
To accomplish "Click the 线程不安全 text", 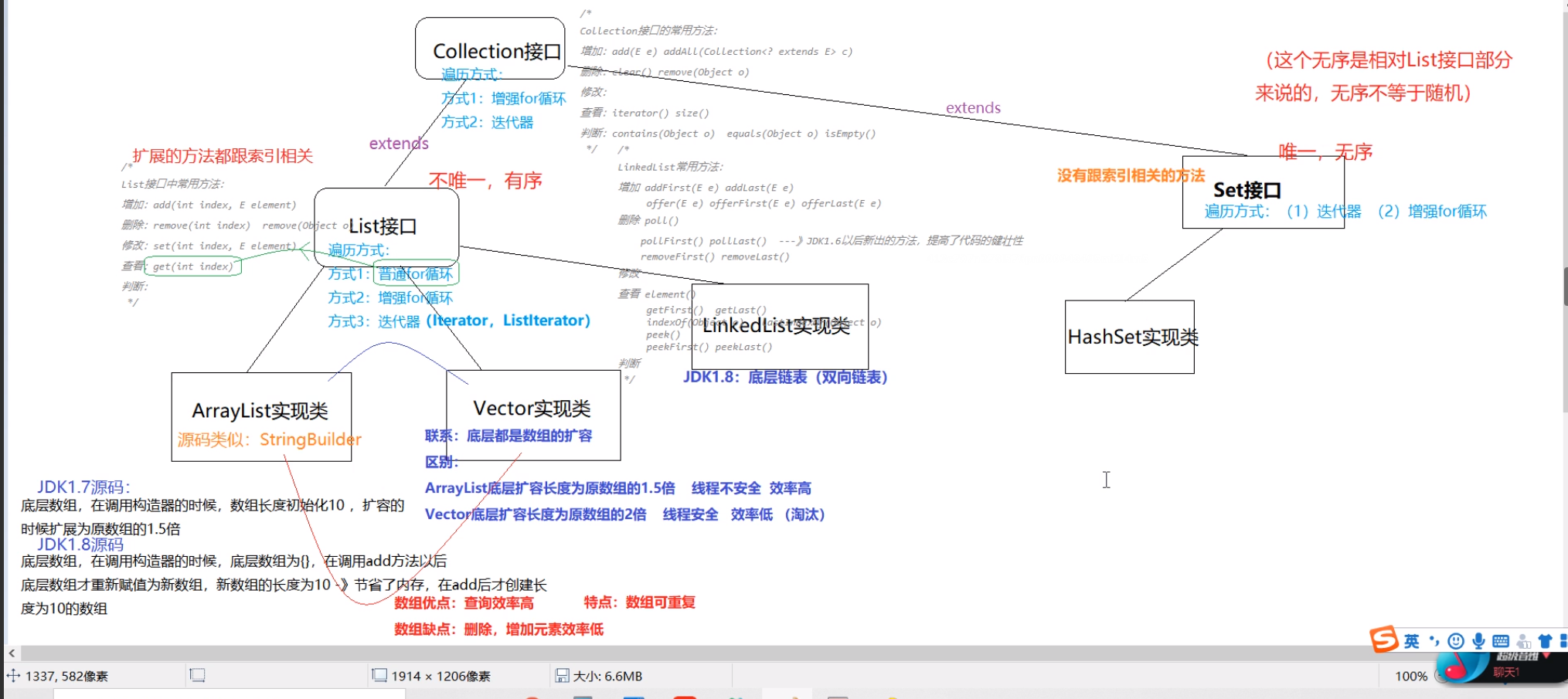I will (x=726, y=488).
